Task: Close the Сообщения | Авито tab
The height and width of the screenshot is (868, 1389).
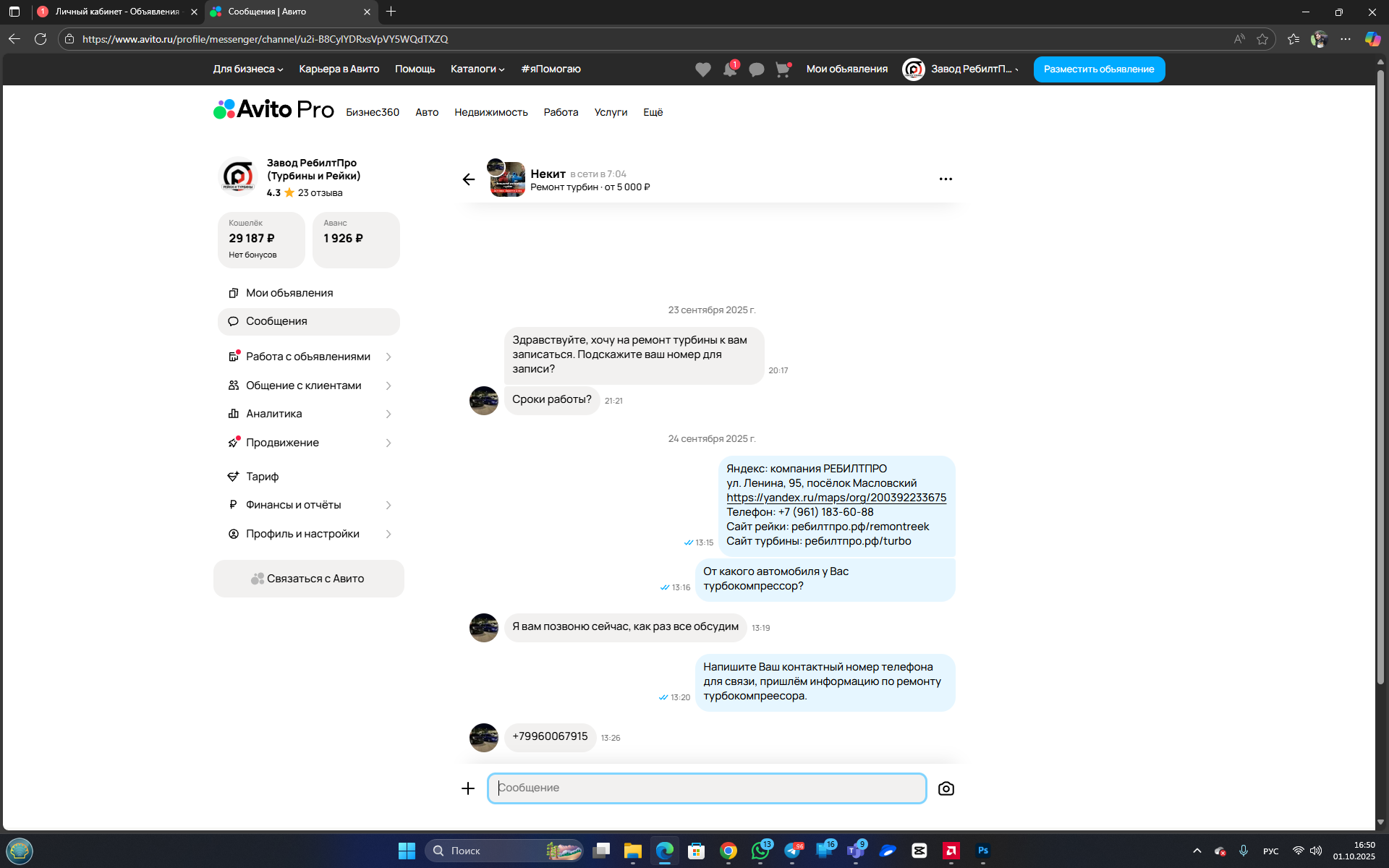Action: pos(367,12)
